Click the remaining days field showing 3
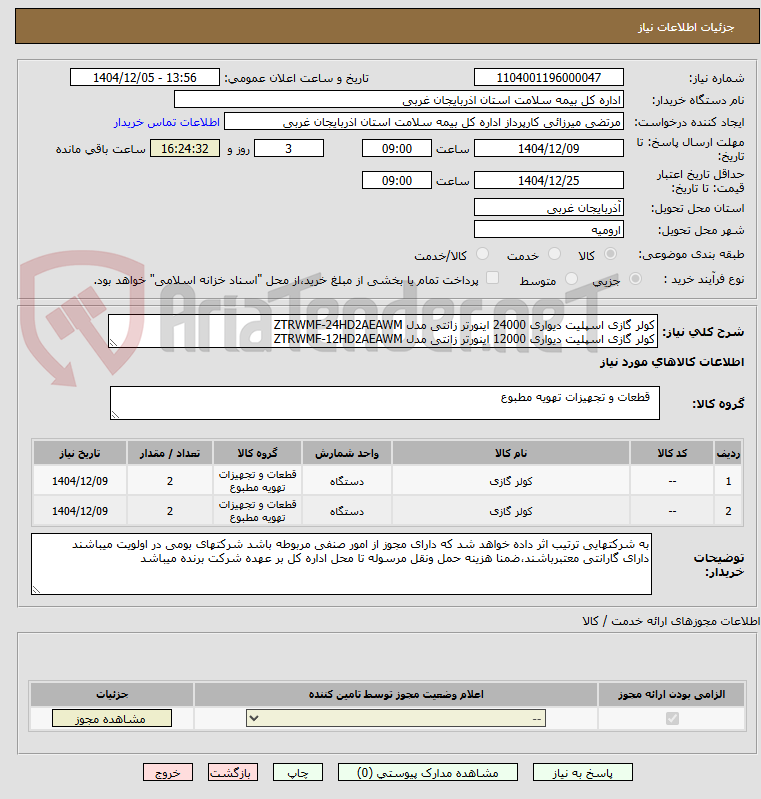The height and width of the screenshot is (799, 761). pyautogui.click(x=288, y=148)
